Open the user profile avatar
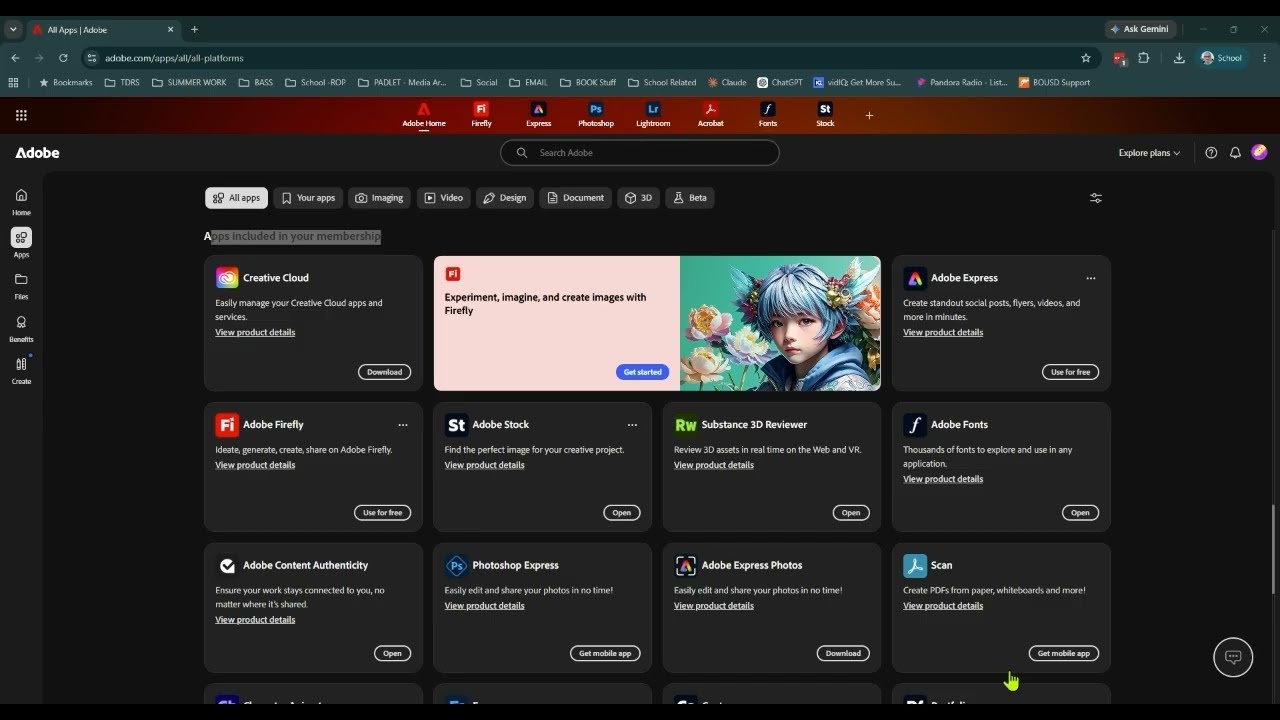1280x720 pixels. (1259, 152)
